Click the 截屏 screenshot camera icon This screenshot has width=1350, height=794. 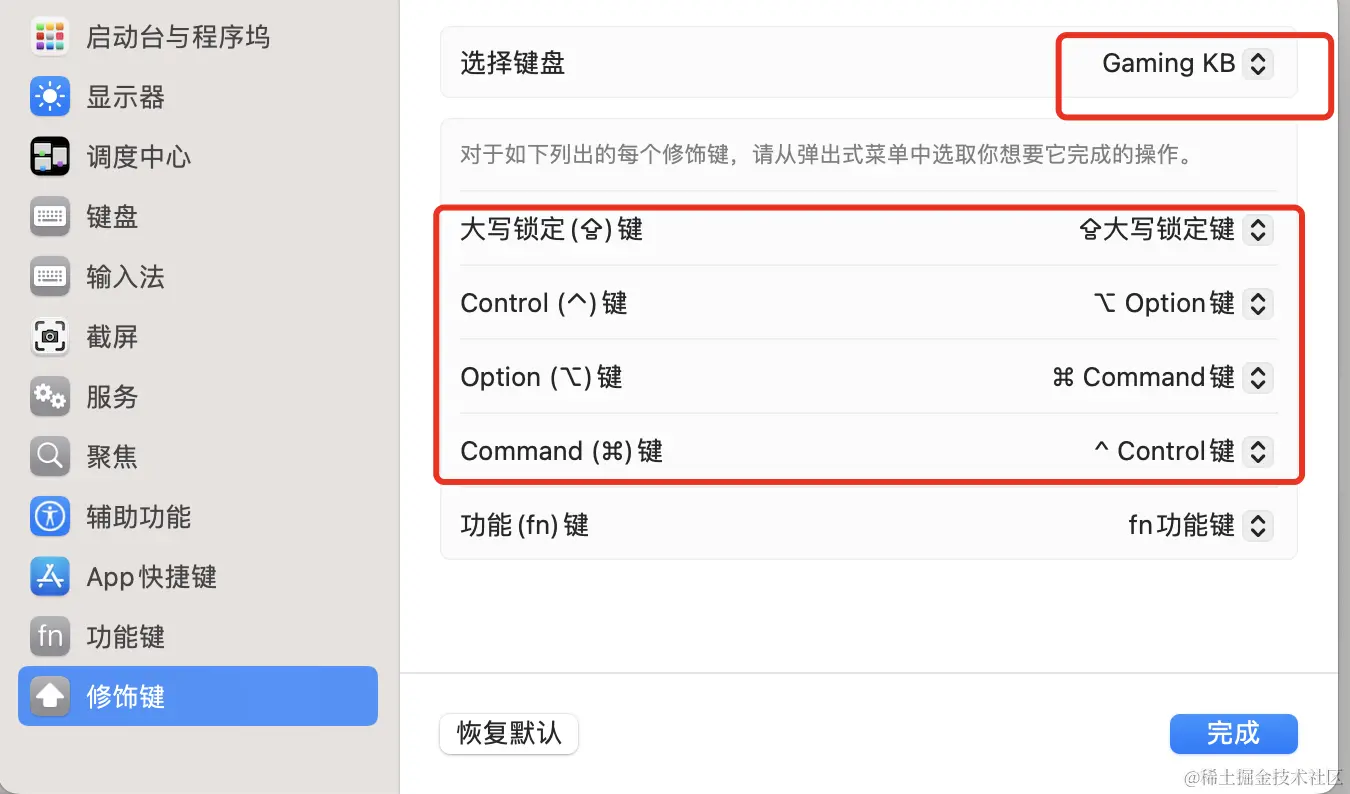50,337
